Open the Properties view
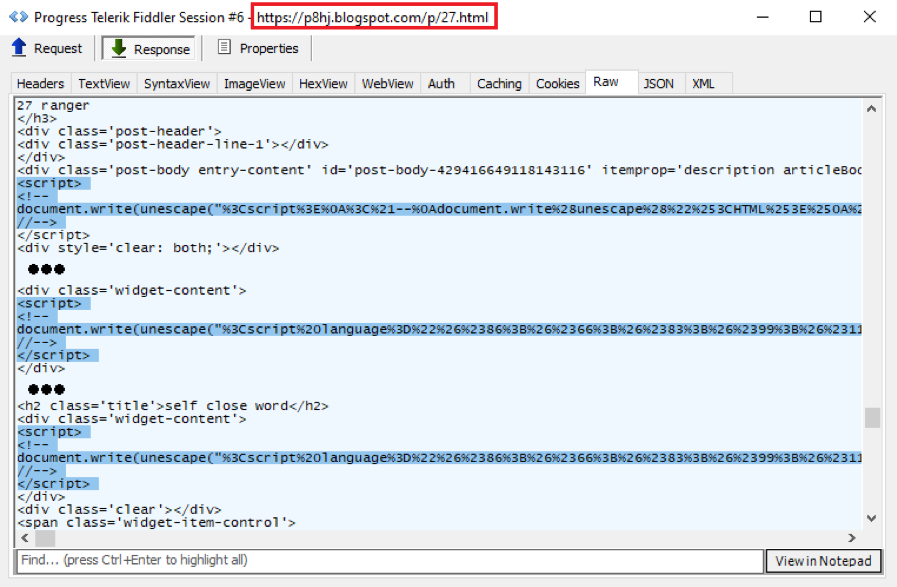Image resolution: width=897 pixels, height=587 pixels. click(258, 48)
